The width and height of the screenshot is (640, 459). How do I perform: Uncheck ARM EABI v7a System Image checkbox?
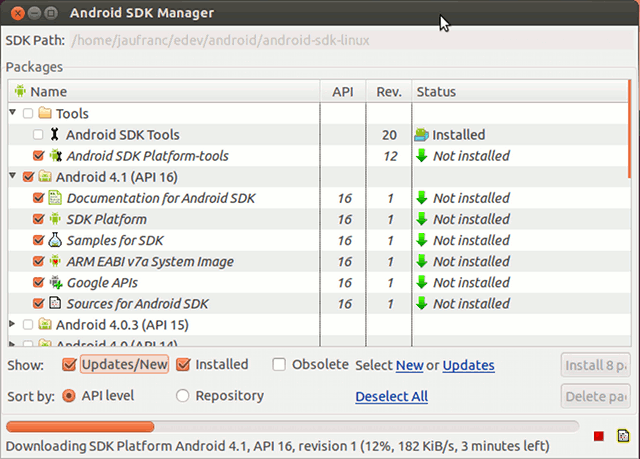coord(38,261)
